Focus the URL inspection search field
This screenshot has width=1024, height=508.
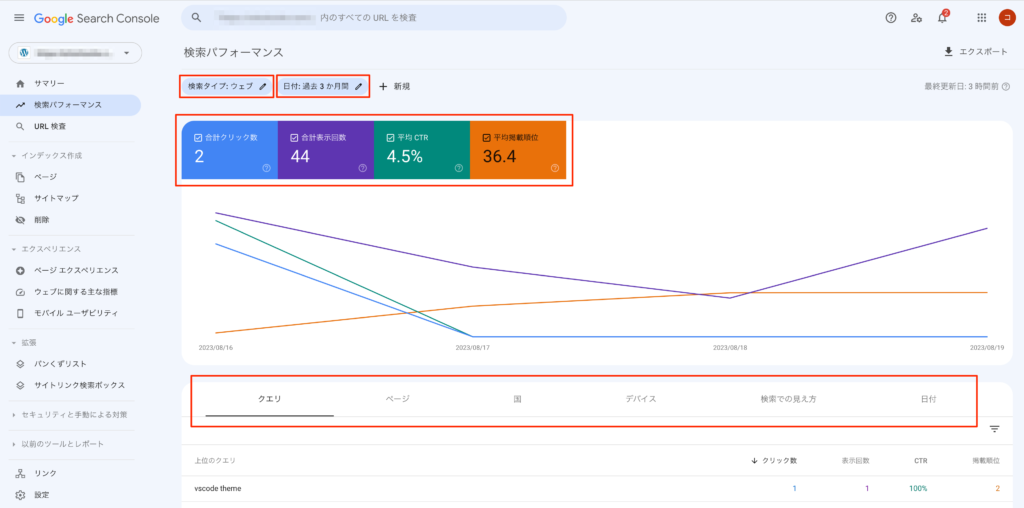(374, 18)
